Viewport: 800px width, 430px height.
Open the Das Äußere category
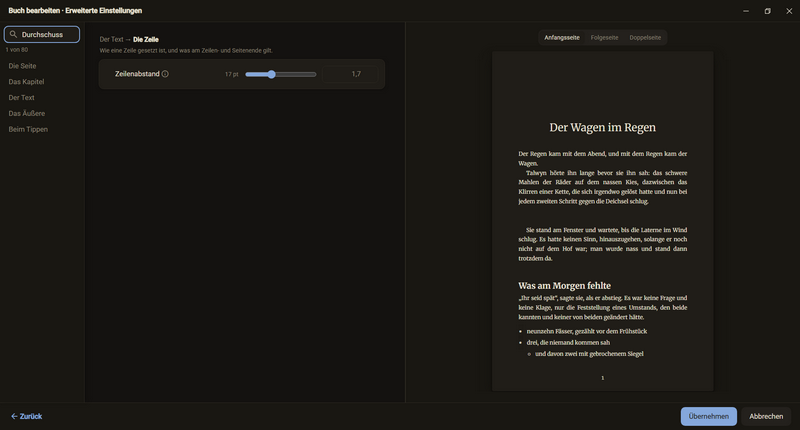(x=27, y=113)
